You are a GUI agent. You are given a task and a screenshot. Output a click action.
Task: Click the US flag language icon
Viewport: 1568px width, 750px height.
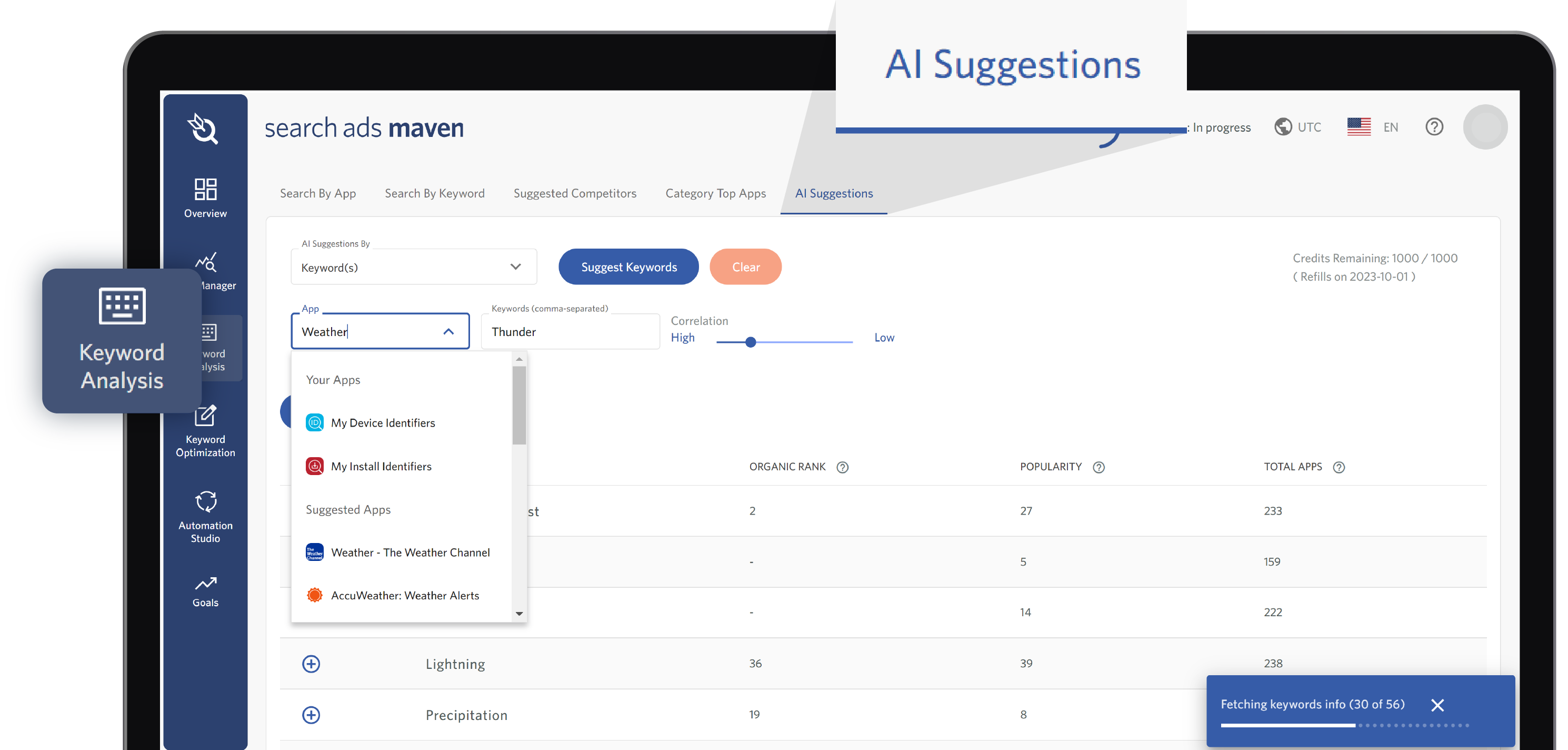pyautogui.click(x=1359, y=127)
